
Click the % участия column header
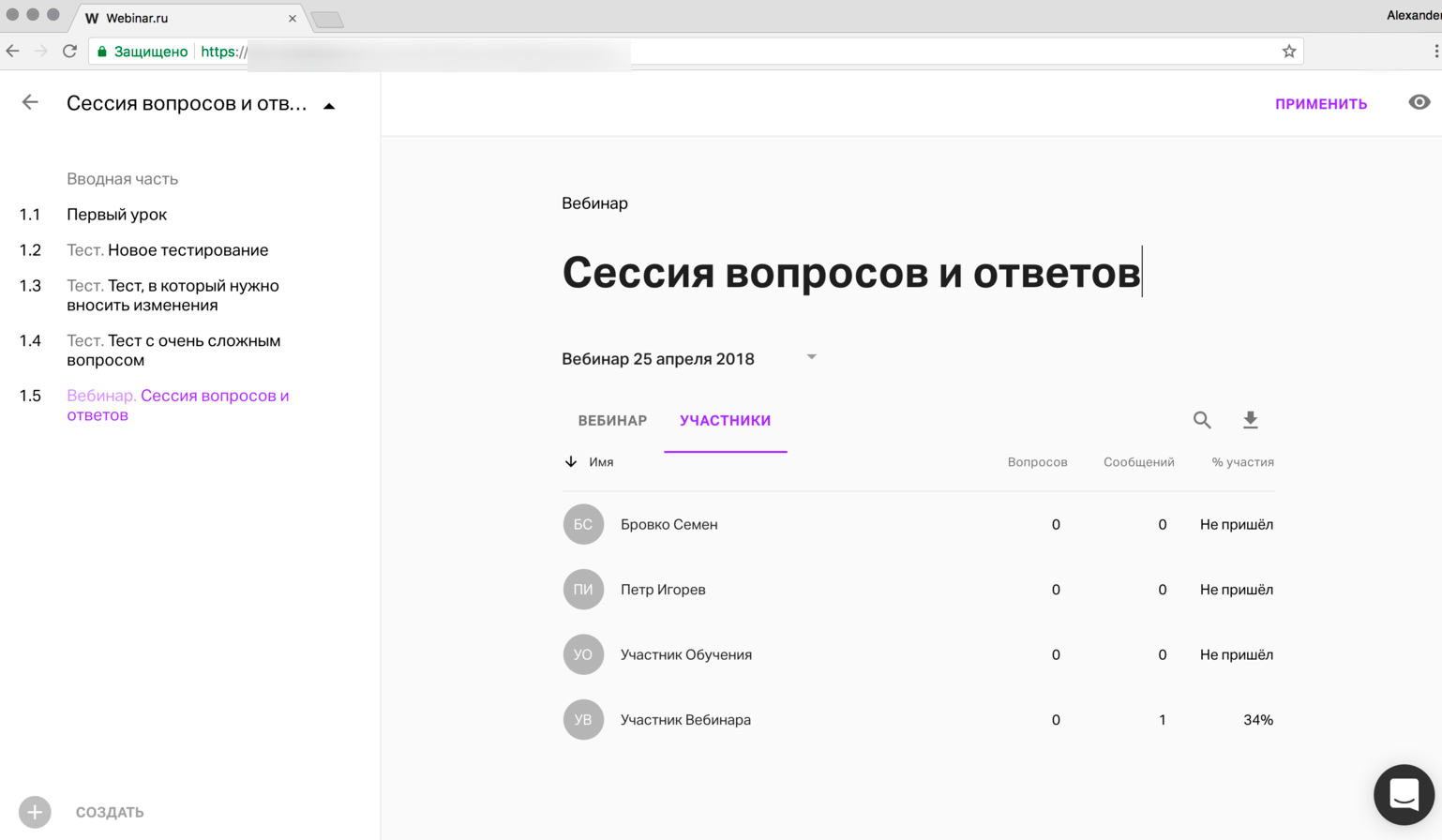(1242, 462)
